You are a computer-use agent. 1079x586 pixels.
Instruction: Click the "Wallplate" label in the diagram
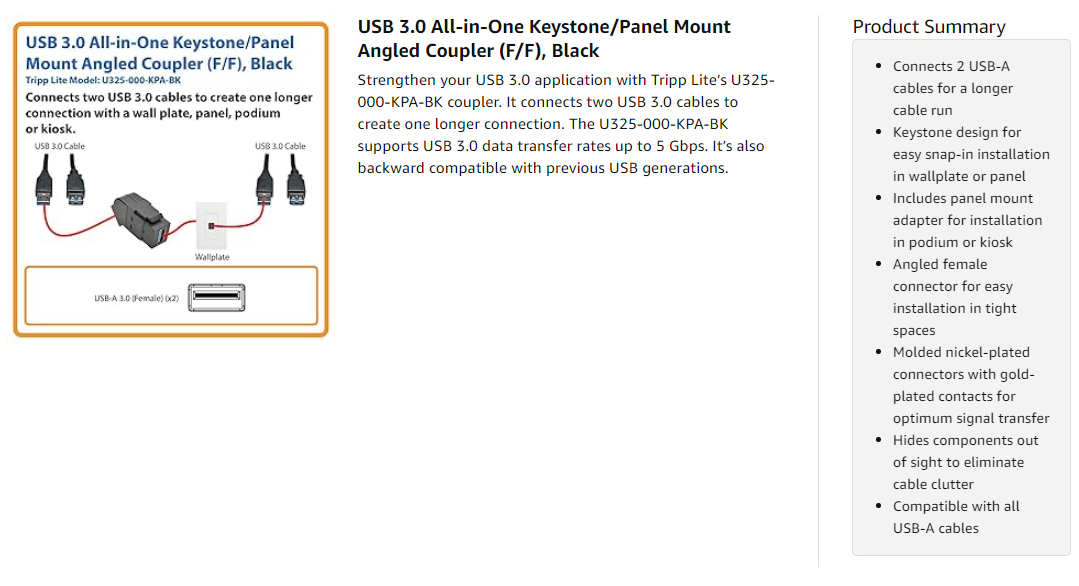[x=211, y=257]
